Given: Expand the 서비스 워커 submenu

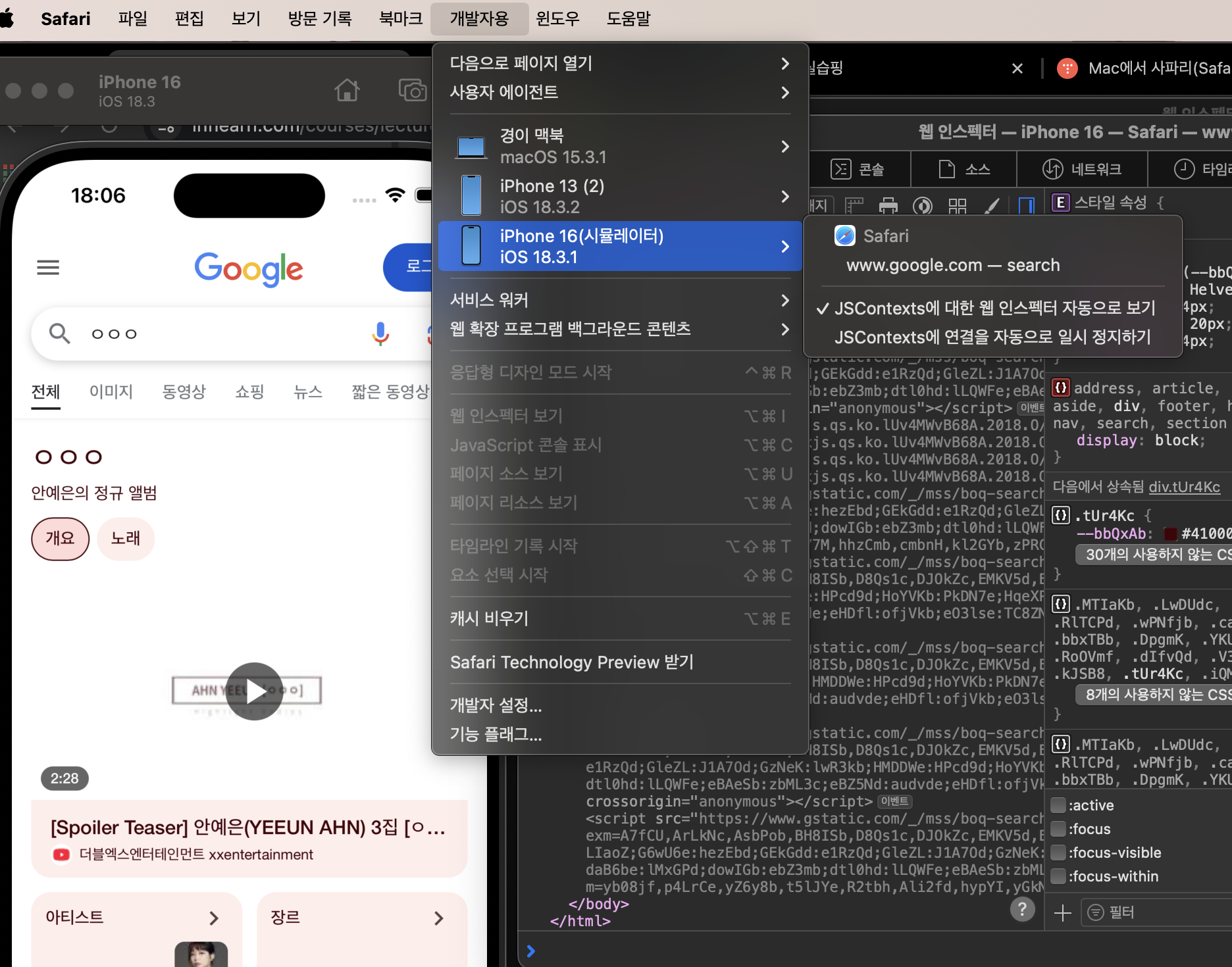Looking at the screenshot, I should click(784, 301).
